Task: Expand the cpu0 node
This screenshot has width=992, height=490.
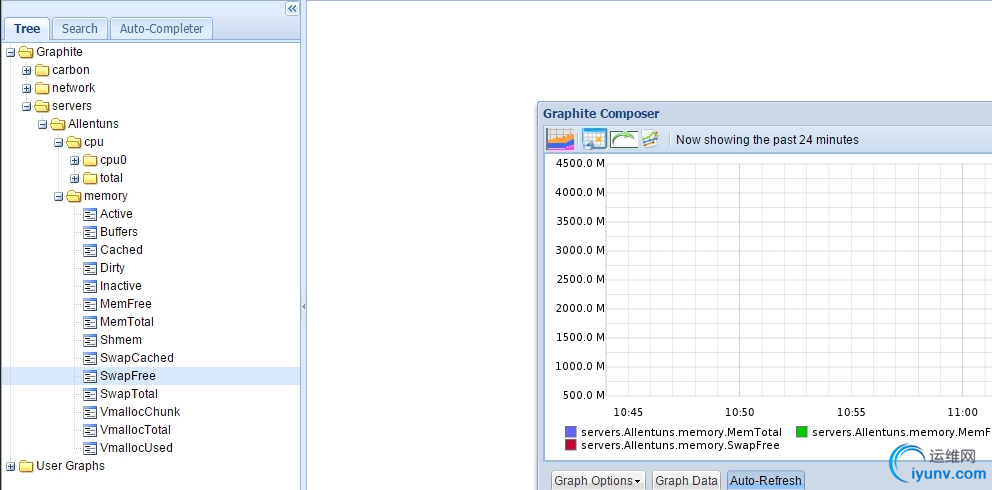Action: (74, 161)
